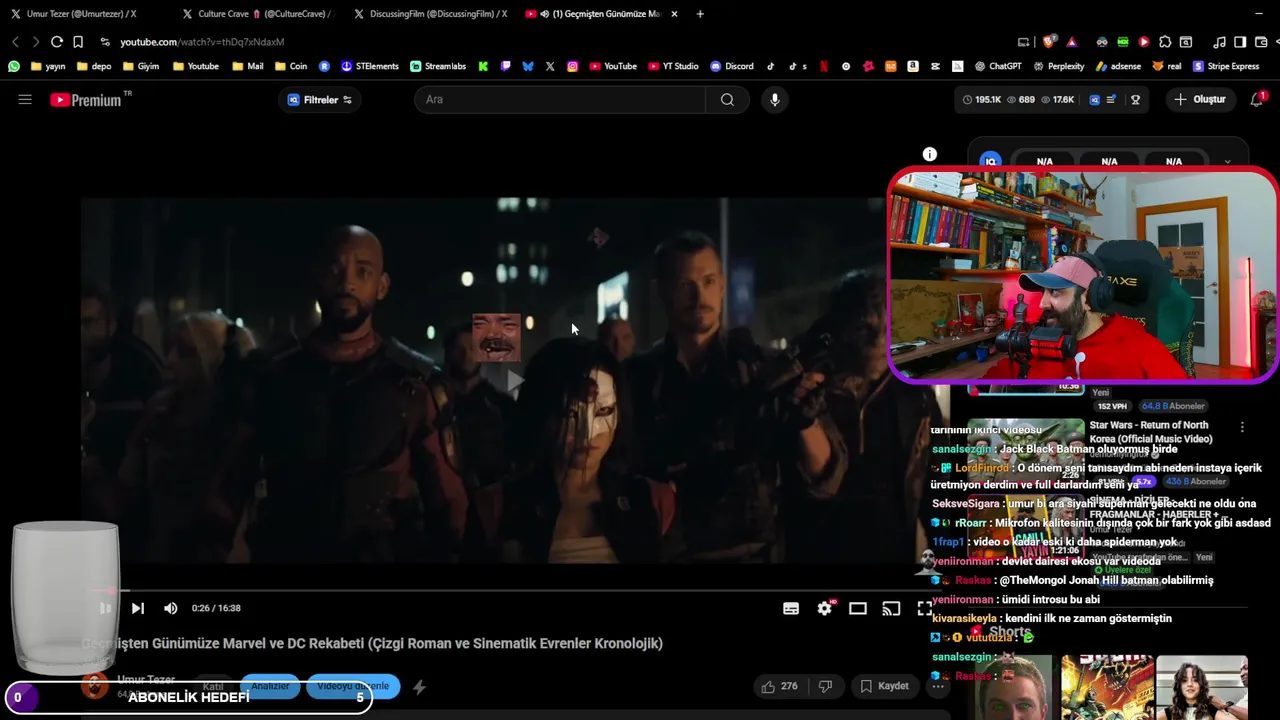The height and width of the screenshot is (720, 1280).
Task: Go back with the browser back arrow
Action: pyautogui.click(x=15, y=42)
